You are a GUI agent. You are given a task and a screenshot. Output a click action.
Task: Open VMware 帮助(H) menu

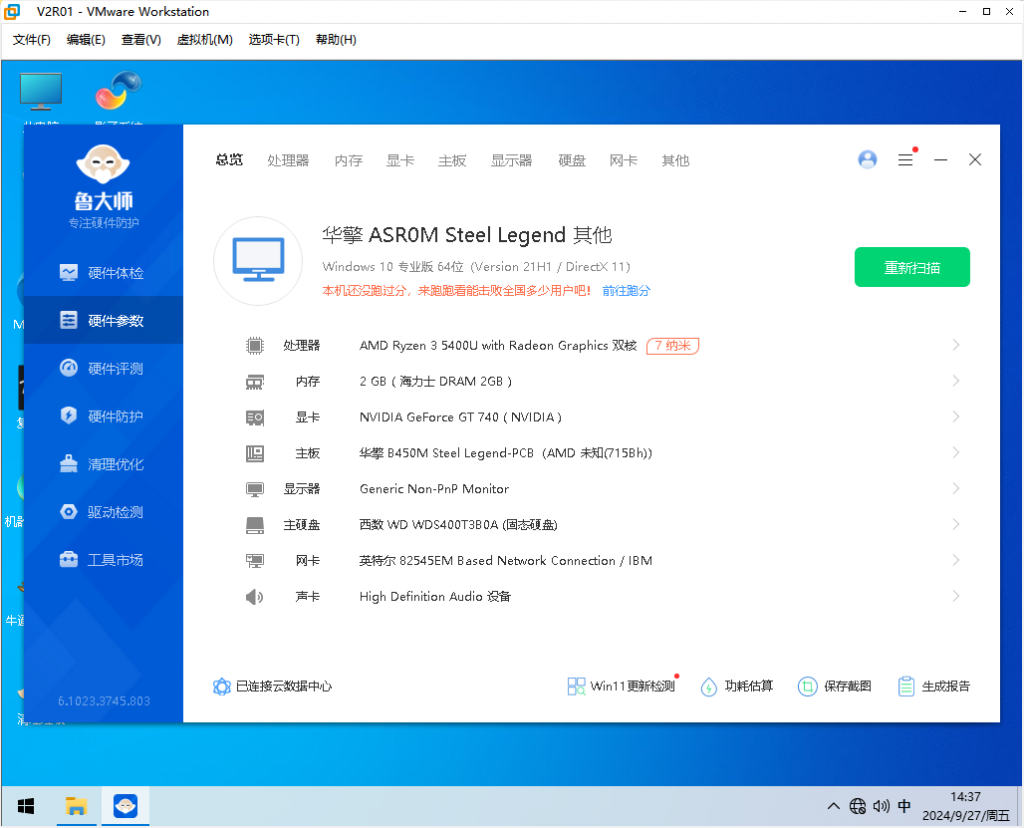(336, 40)
